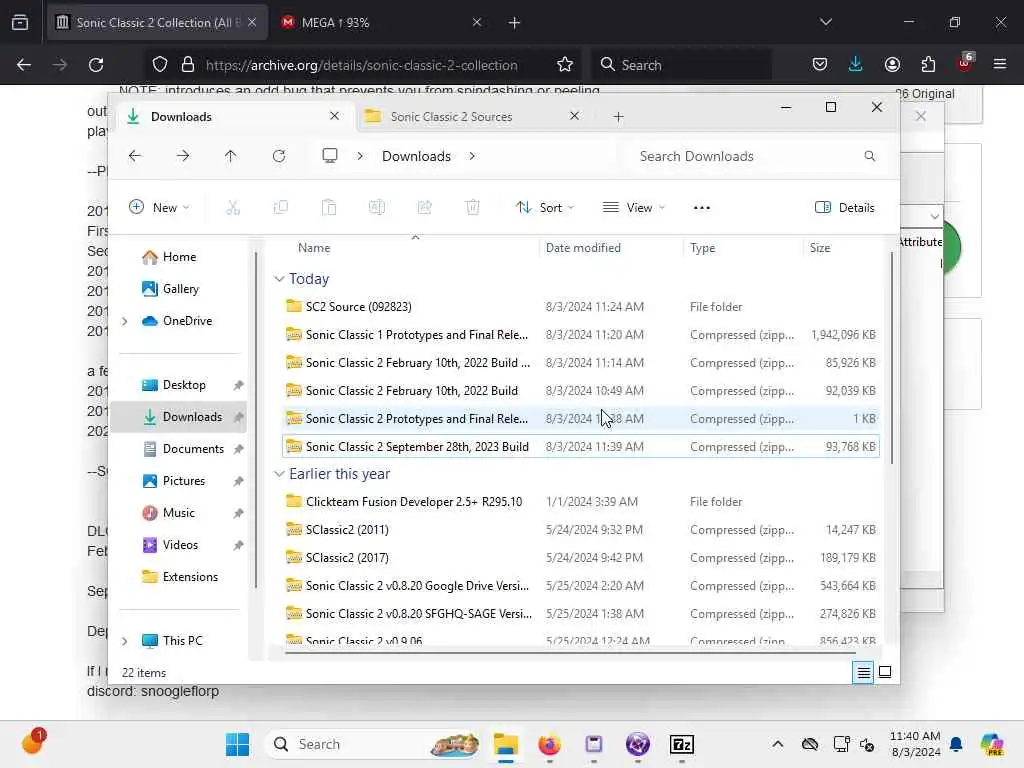Open Firefox account icon
The width and height of the screenshot is (1024, 768).
click(892, 65)
